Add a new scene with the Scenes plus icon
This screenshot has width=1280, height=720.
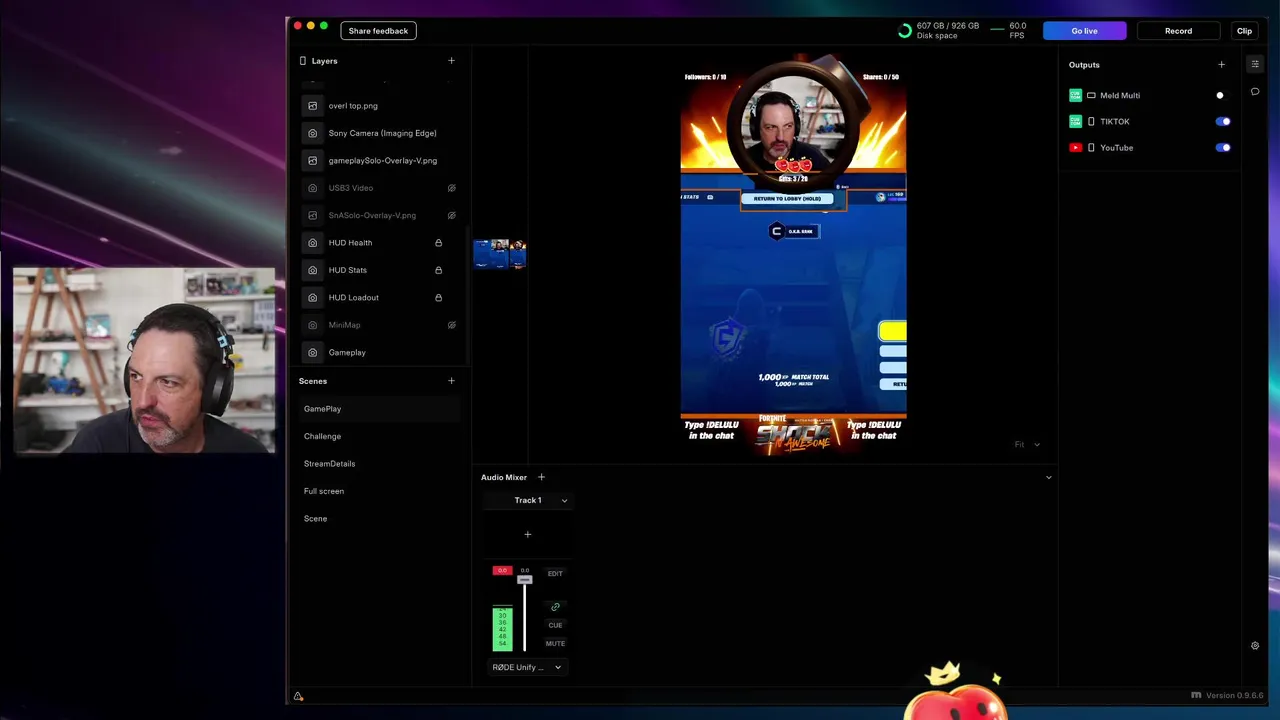(x=451, y=381)
